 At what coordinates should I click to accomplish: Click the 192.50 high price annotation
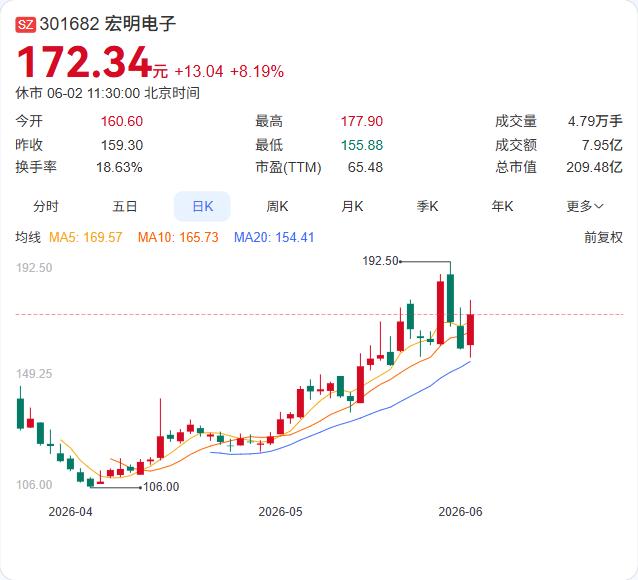click(x=380, y=261)
